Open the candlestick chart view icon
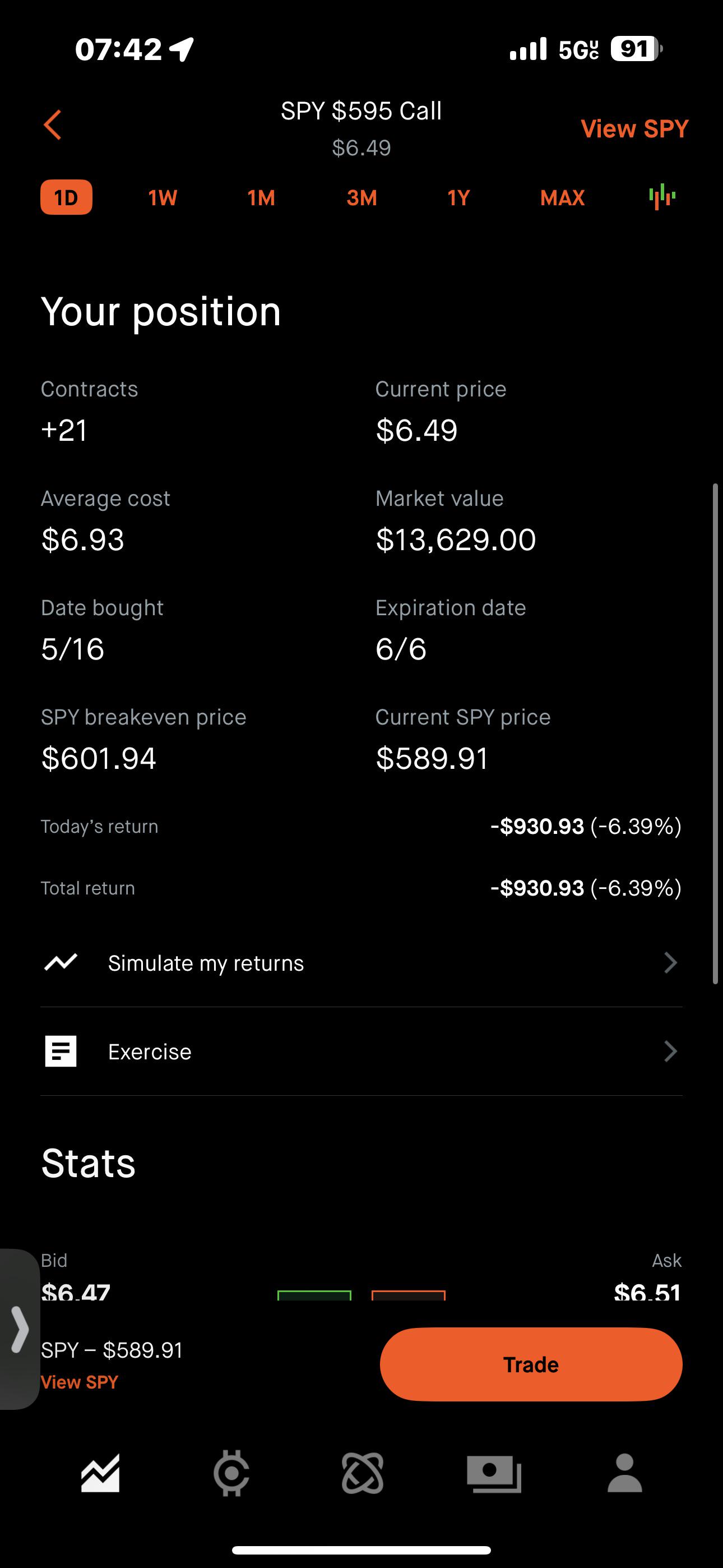This screenshot has width=723, height=1568. 662,197
